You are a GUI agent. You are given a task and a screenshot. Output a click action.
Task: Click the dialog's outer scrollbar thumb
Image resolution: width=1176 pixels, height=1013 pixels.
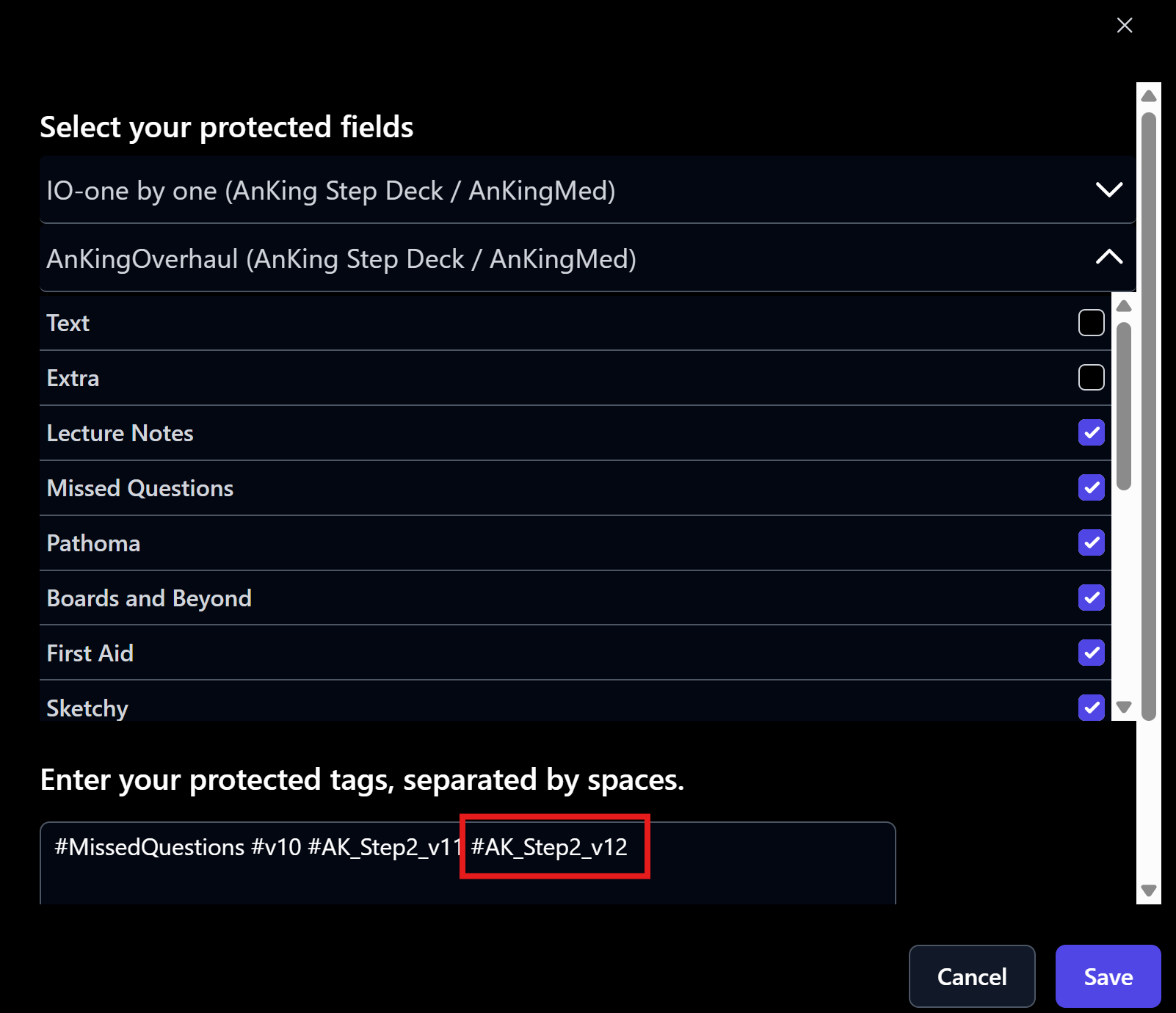pyautogui.click(x=1149, y=415)
